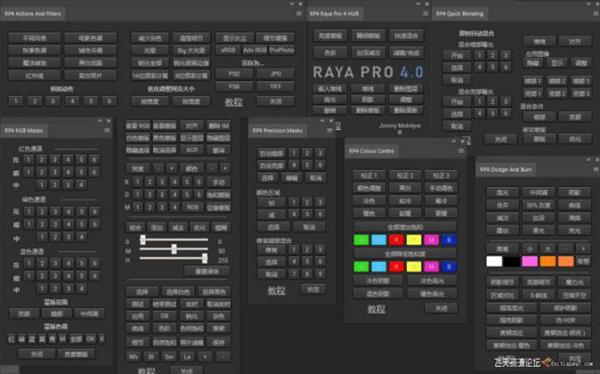Screen dimensions: 600x374
Task: Click the X button in RGB Masks bottom row
Action: 102,339
